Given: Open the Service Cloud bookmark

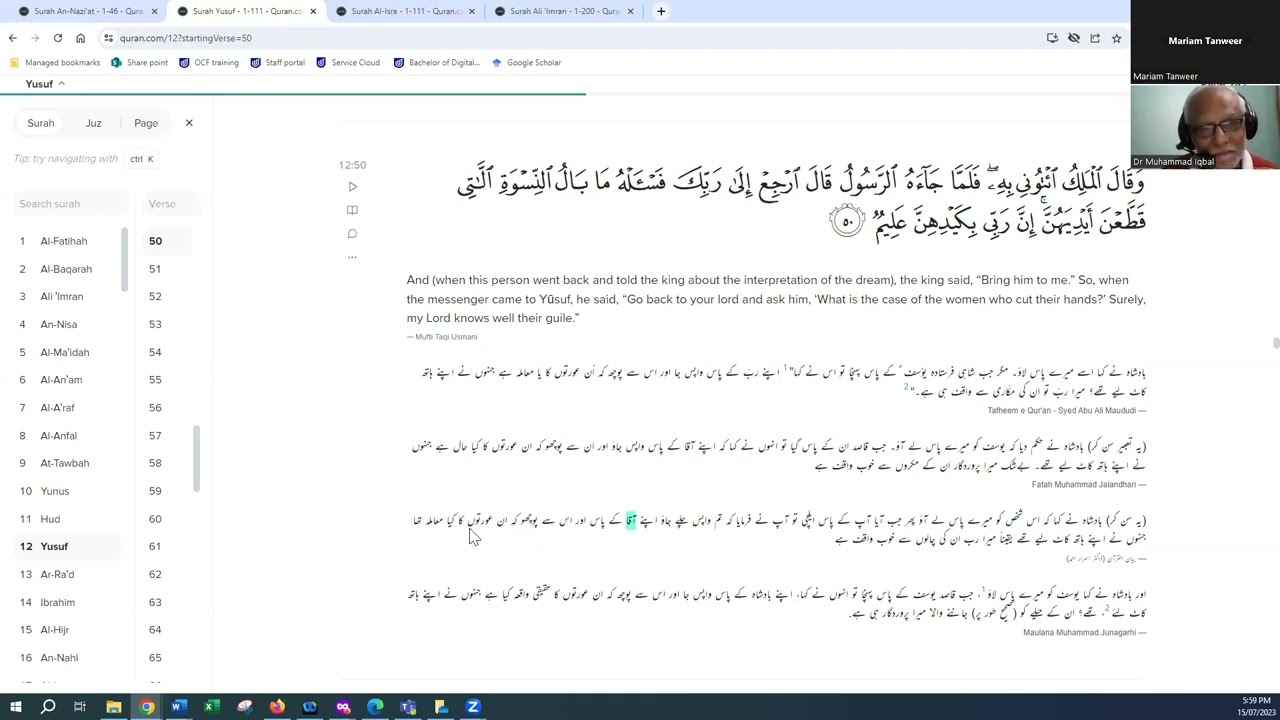Looking at the screenshot, I should 347,62.
